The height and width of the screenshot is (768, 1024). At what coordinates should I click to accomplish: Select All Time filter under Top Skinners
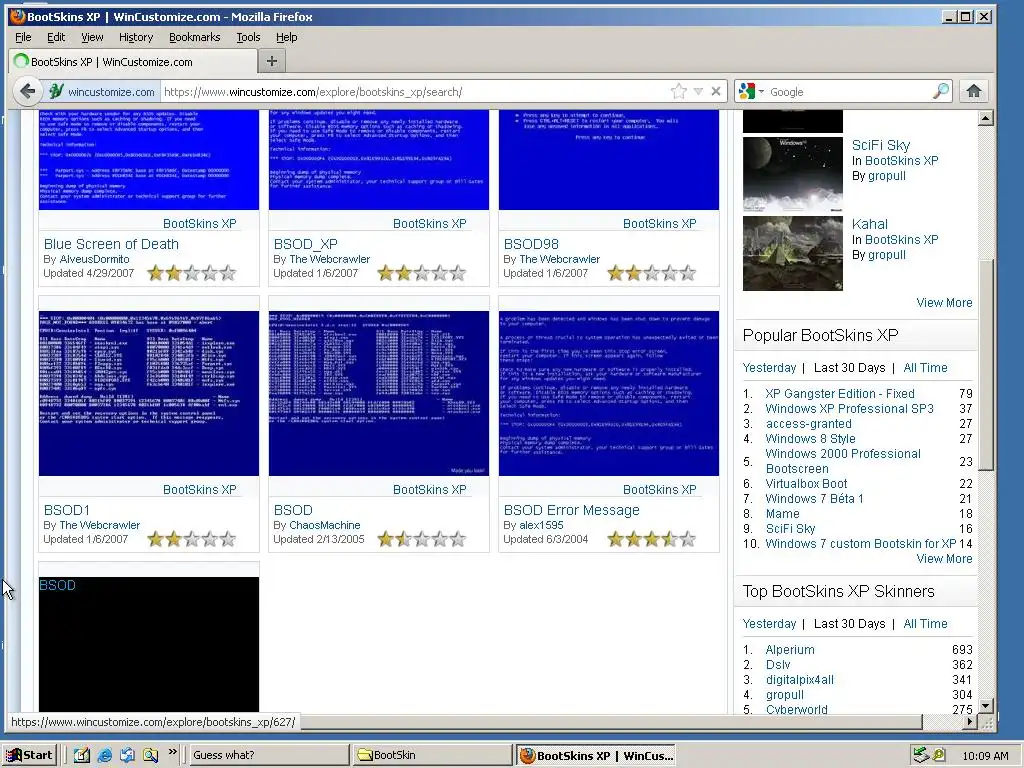925,624
